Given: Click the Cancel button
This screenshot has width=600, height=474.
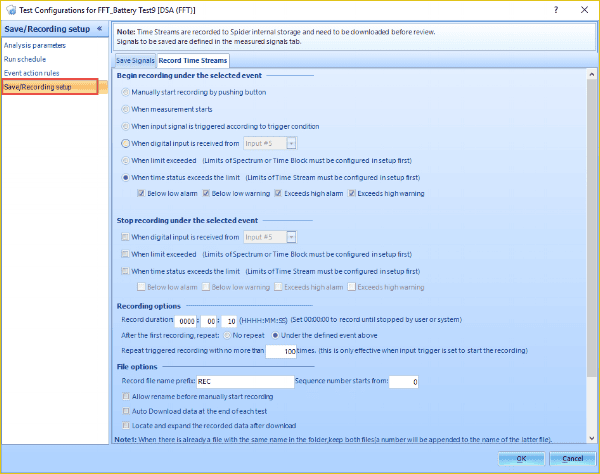Looking at the screenshot, I should pyautogui.click(x=572, y=458).
